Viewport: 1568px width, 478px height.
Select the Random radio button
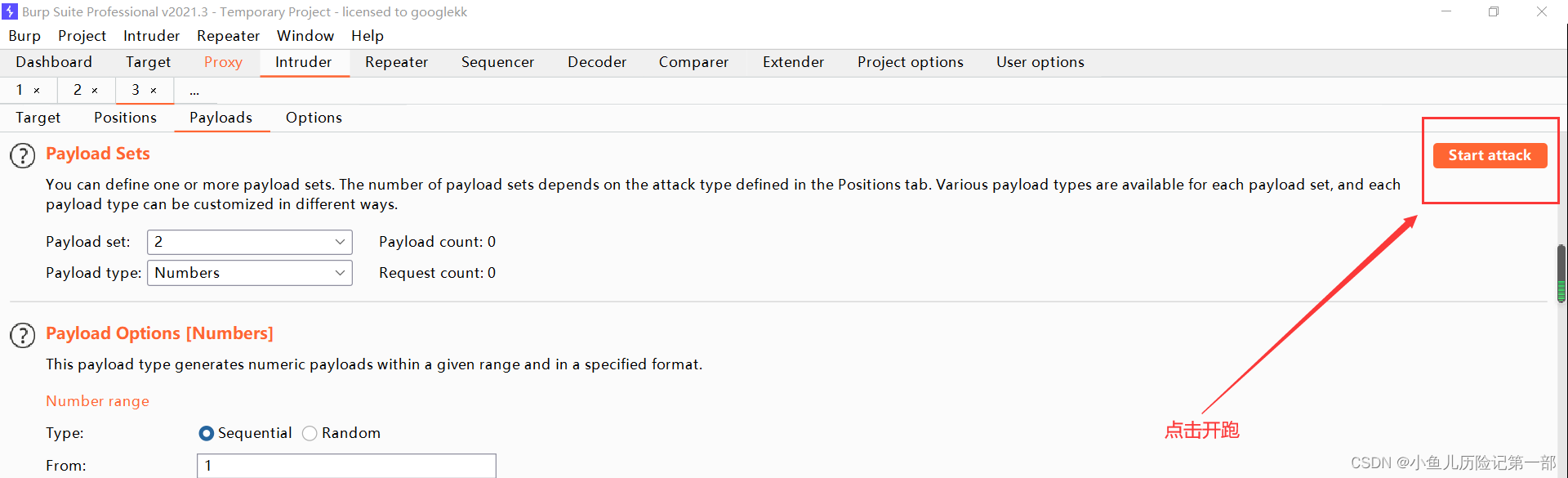point(310,433)
